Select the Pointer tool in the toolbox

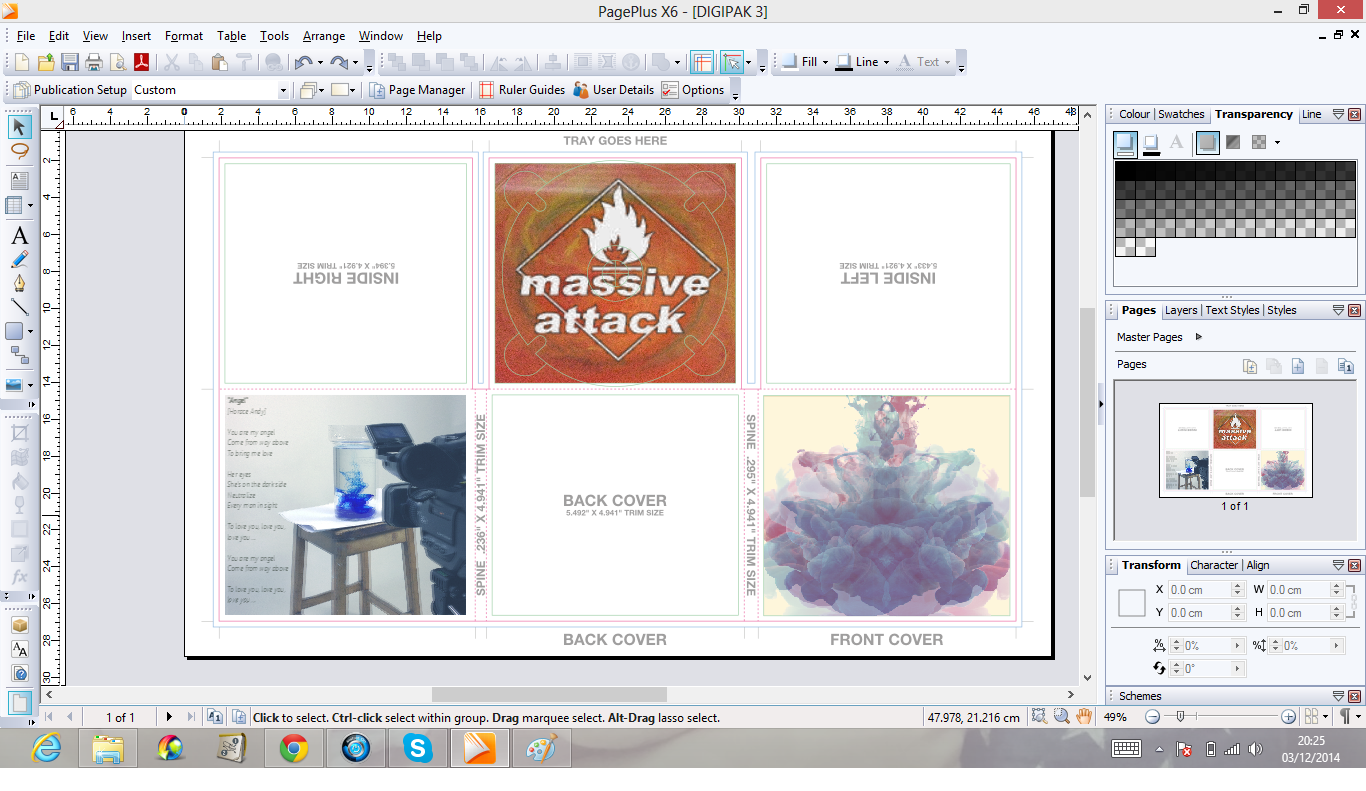point(19,127)
